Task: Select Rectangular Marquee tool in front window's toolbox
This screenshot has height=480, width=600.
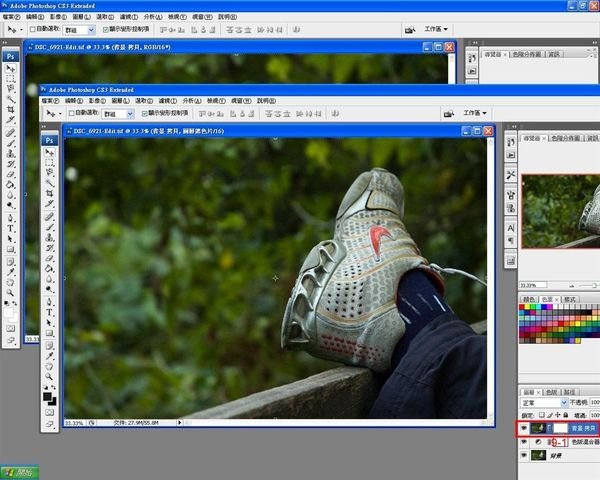Action: click(50, 163)
